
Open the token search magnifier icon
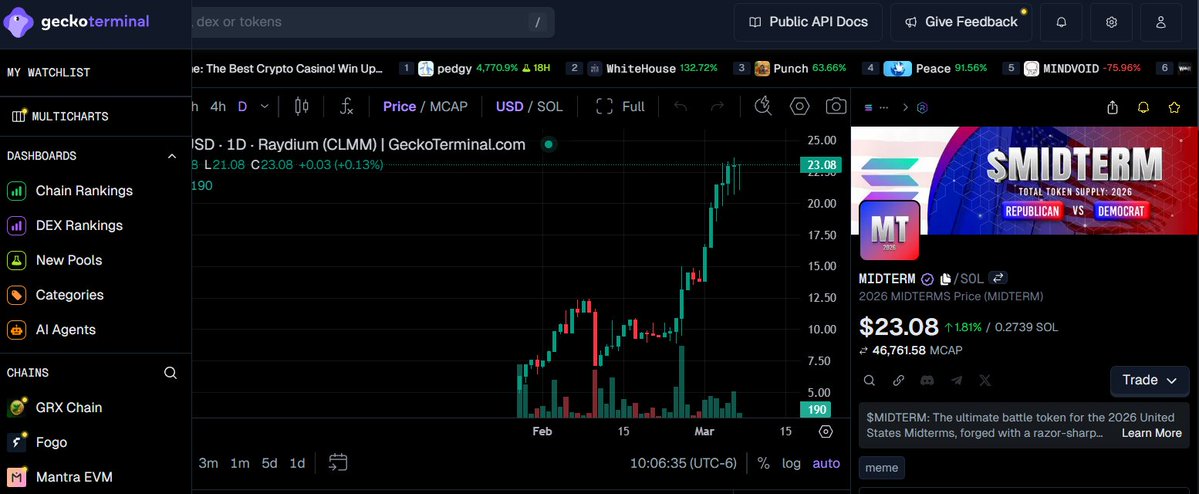[x=869, y=380]
